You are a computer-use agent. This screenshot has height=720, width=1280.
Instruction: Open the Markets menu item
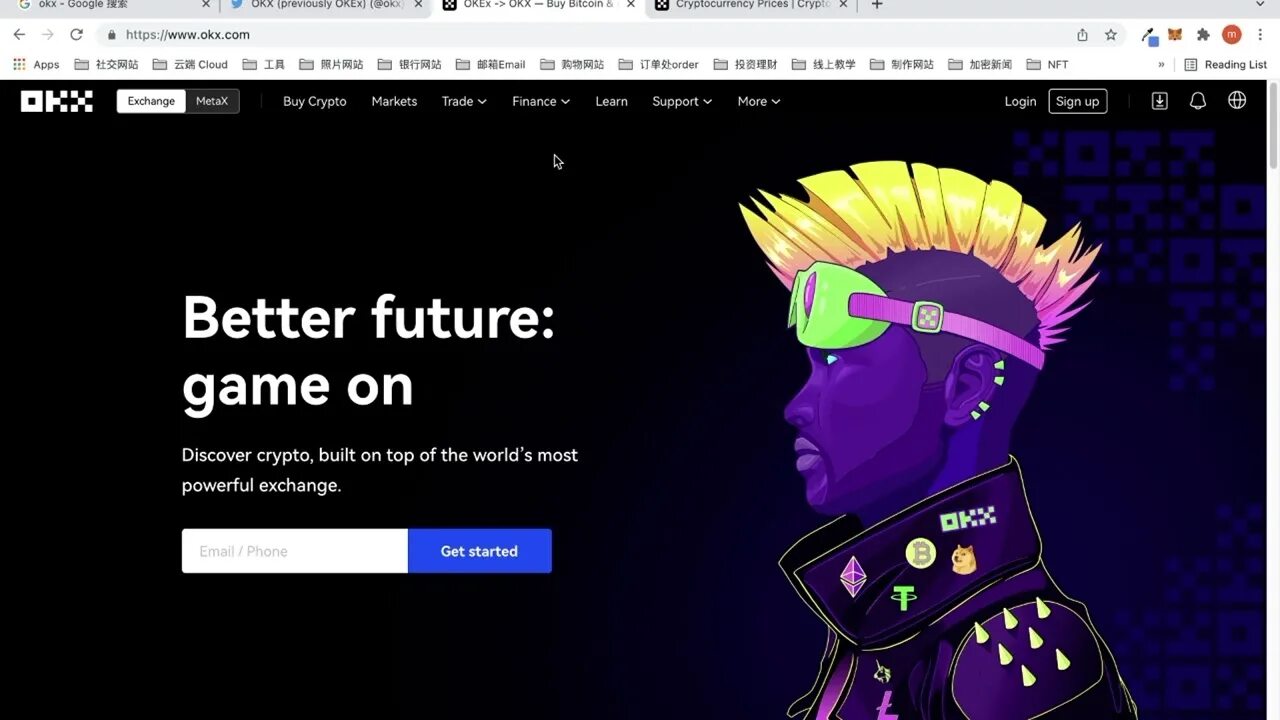(x=394, y=101)
